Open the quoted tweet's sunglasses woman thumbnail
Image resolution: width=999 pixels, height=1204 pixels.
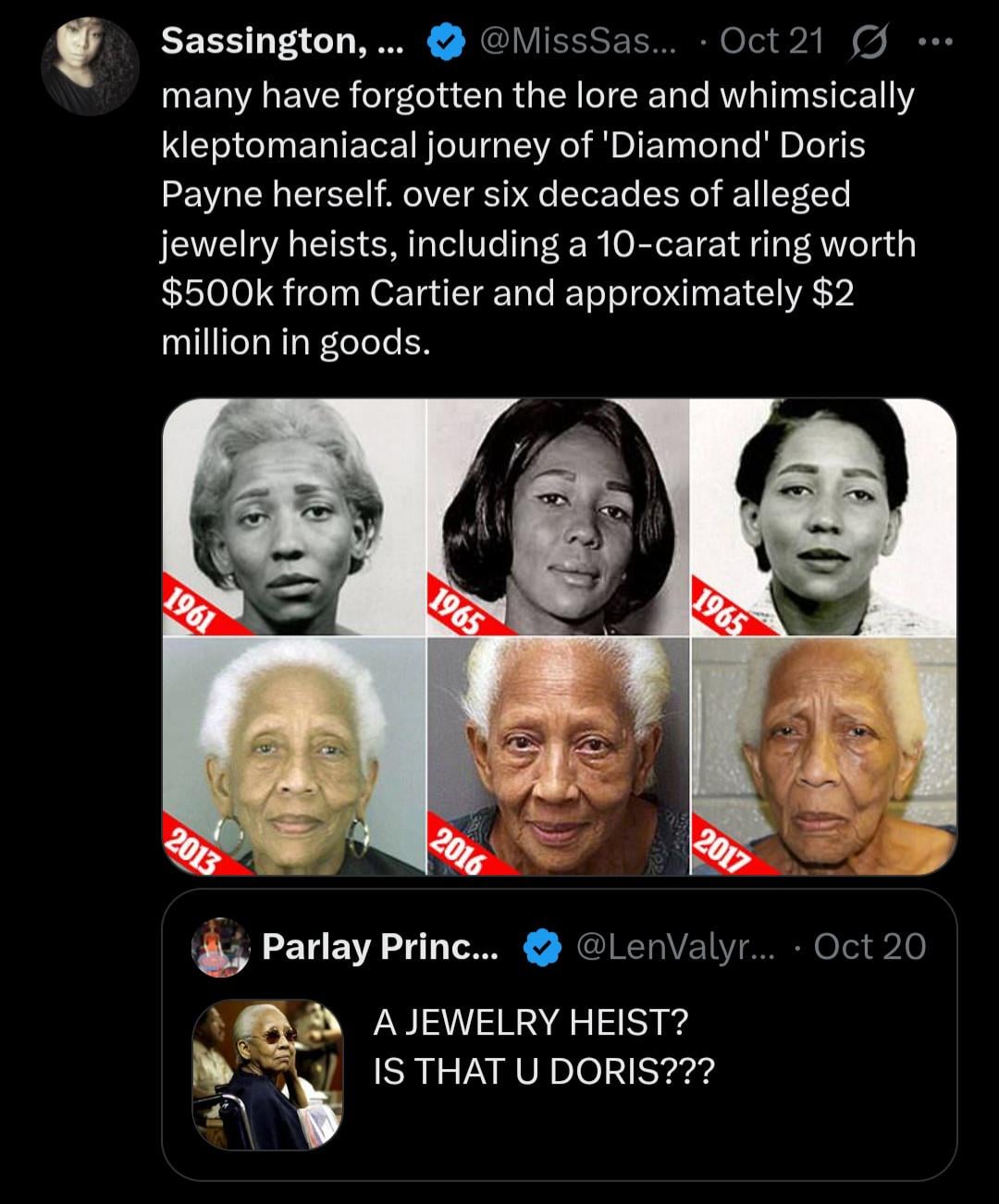(268, 1074)
